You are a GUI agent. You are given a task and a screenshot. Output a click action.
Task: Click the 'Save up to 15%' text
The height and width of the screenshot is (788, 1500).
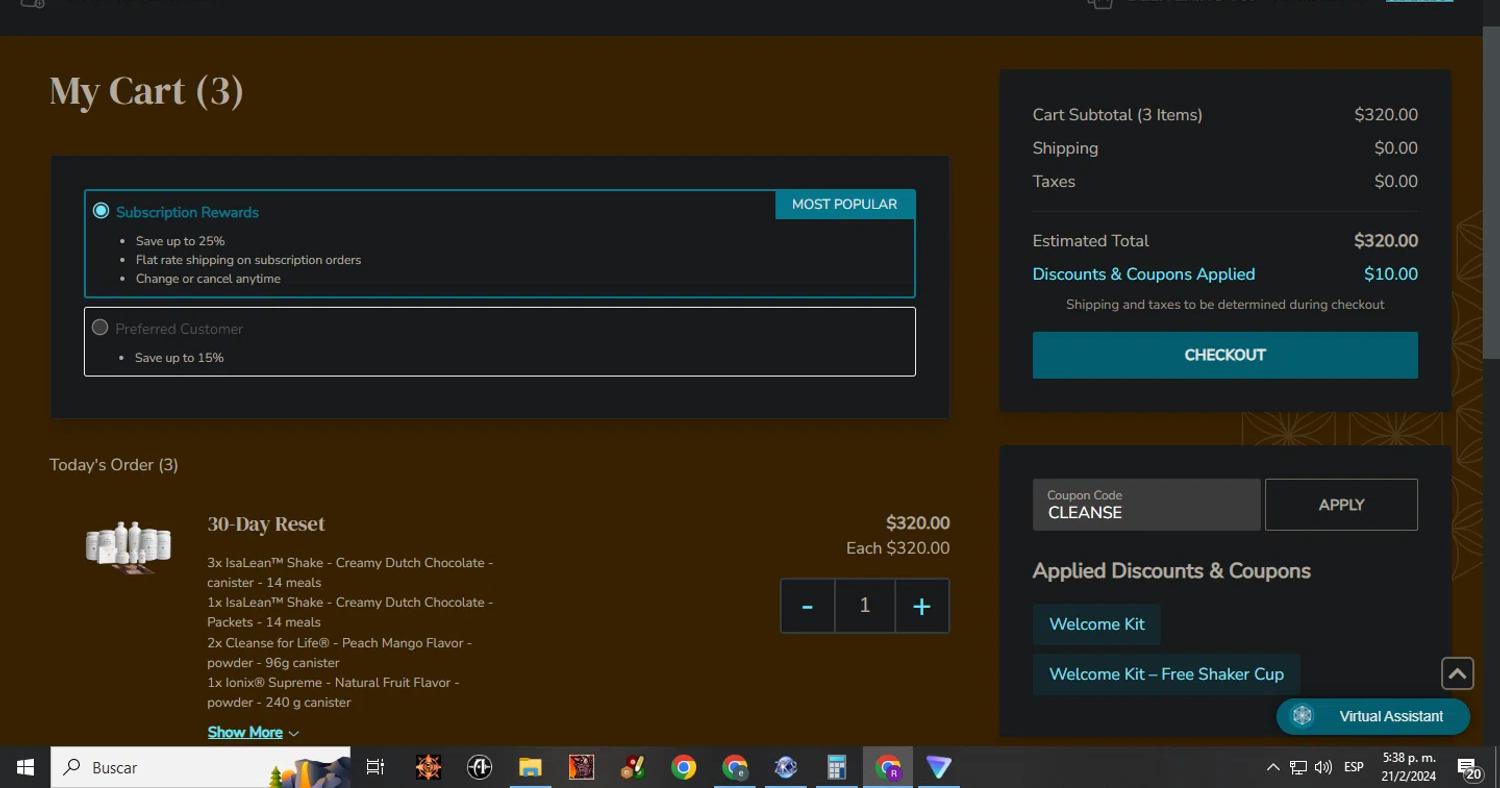(x=179, y=358)
